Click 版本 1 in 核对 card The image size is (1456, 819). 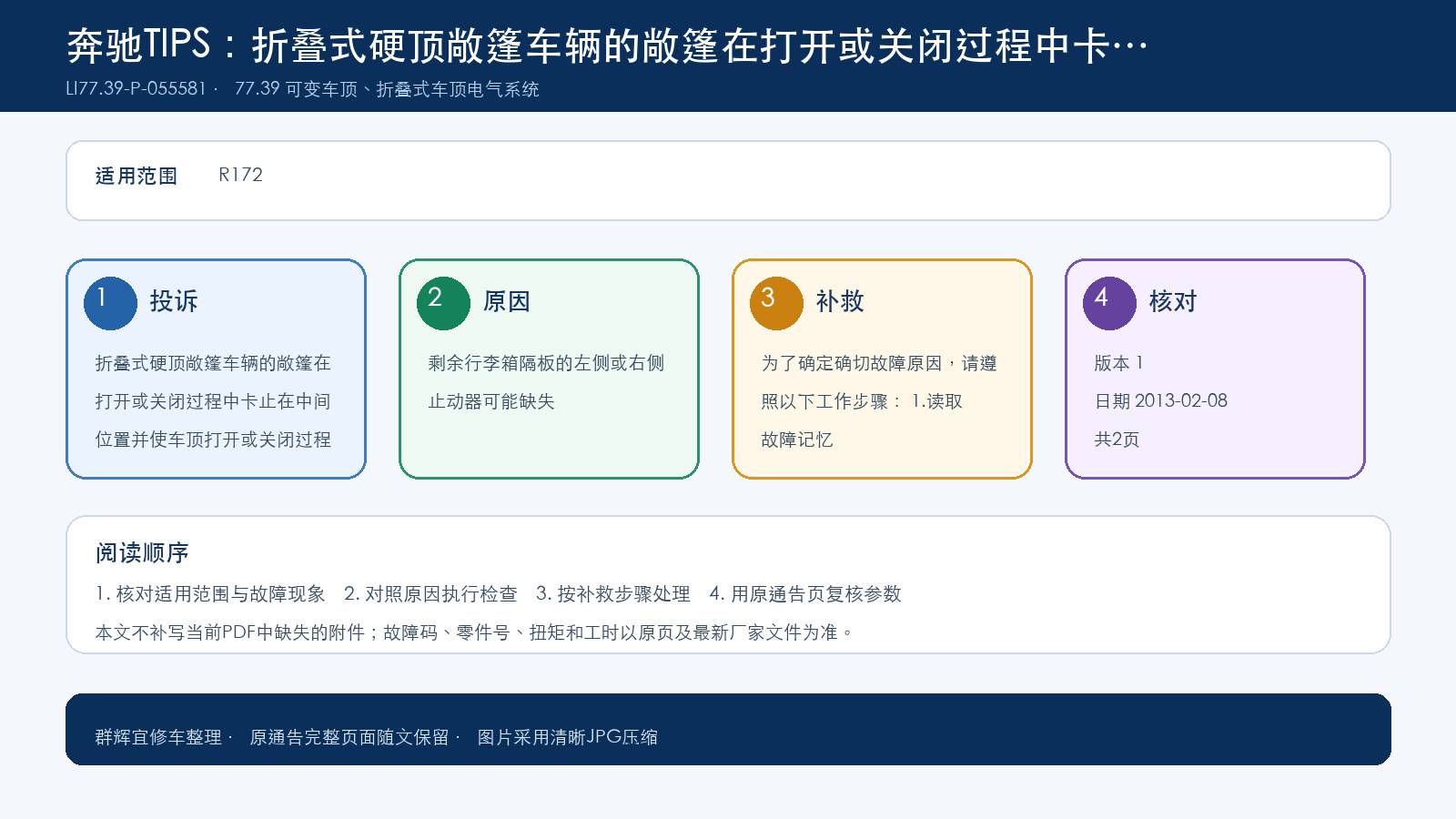tap(1118, 363)
